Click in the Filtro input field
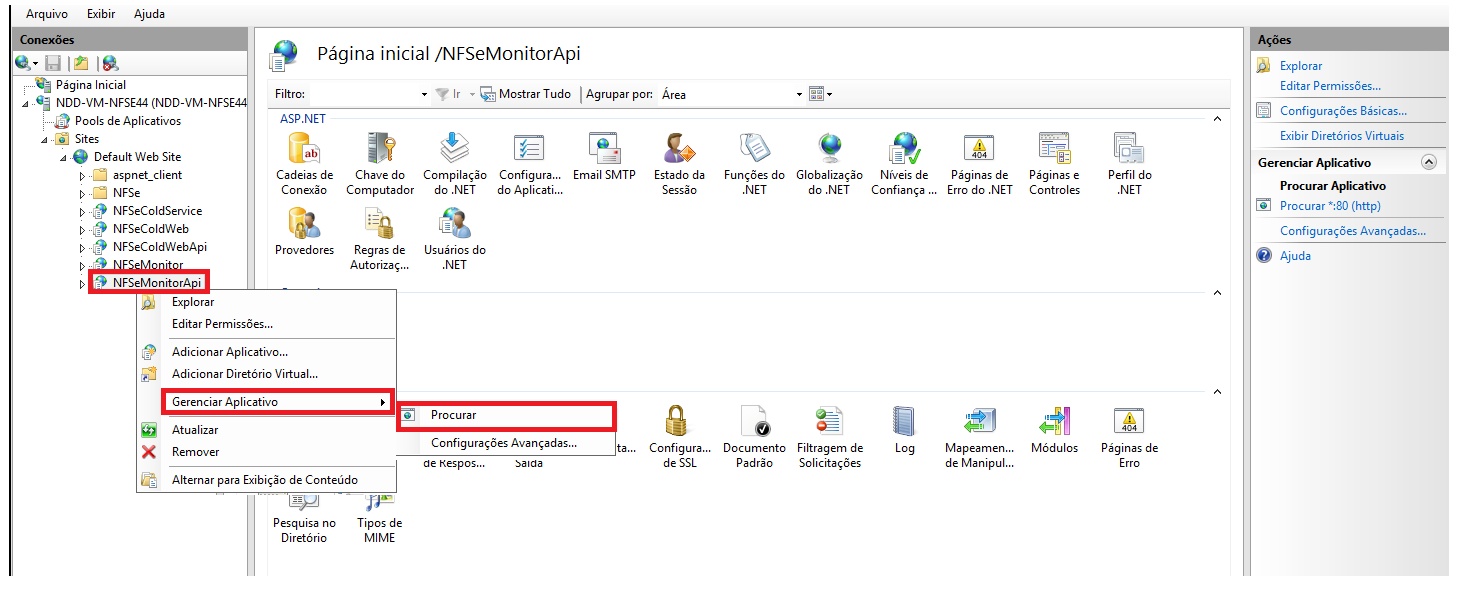1464x603 pixels. click(363, 94)
